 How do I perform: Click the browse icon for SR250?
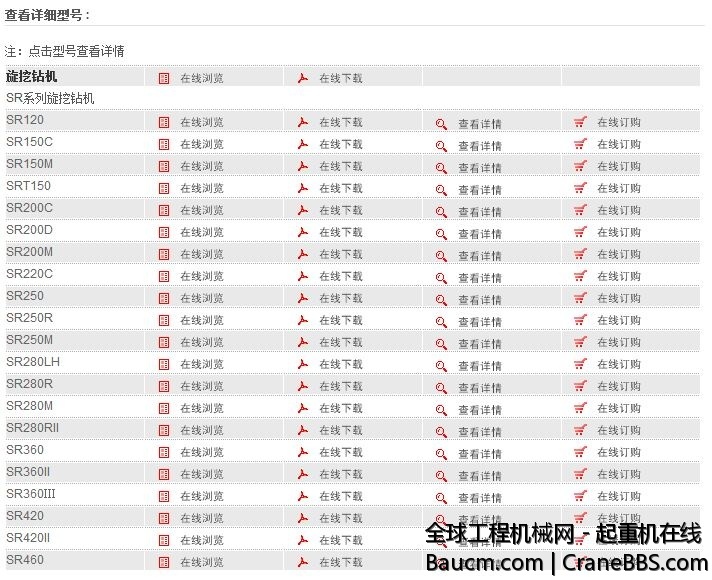(164, 298)
